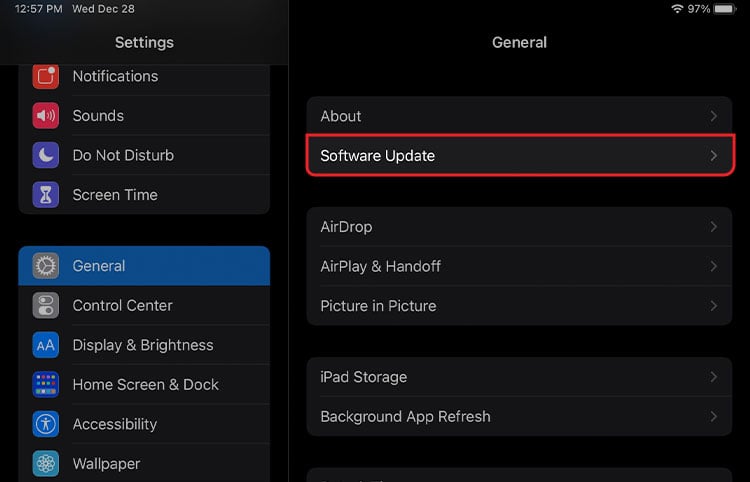This screenshot has height=482, width=750.
Task: Open Control Center settings section
Action: click(122, 305)
